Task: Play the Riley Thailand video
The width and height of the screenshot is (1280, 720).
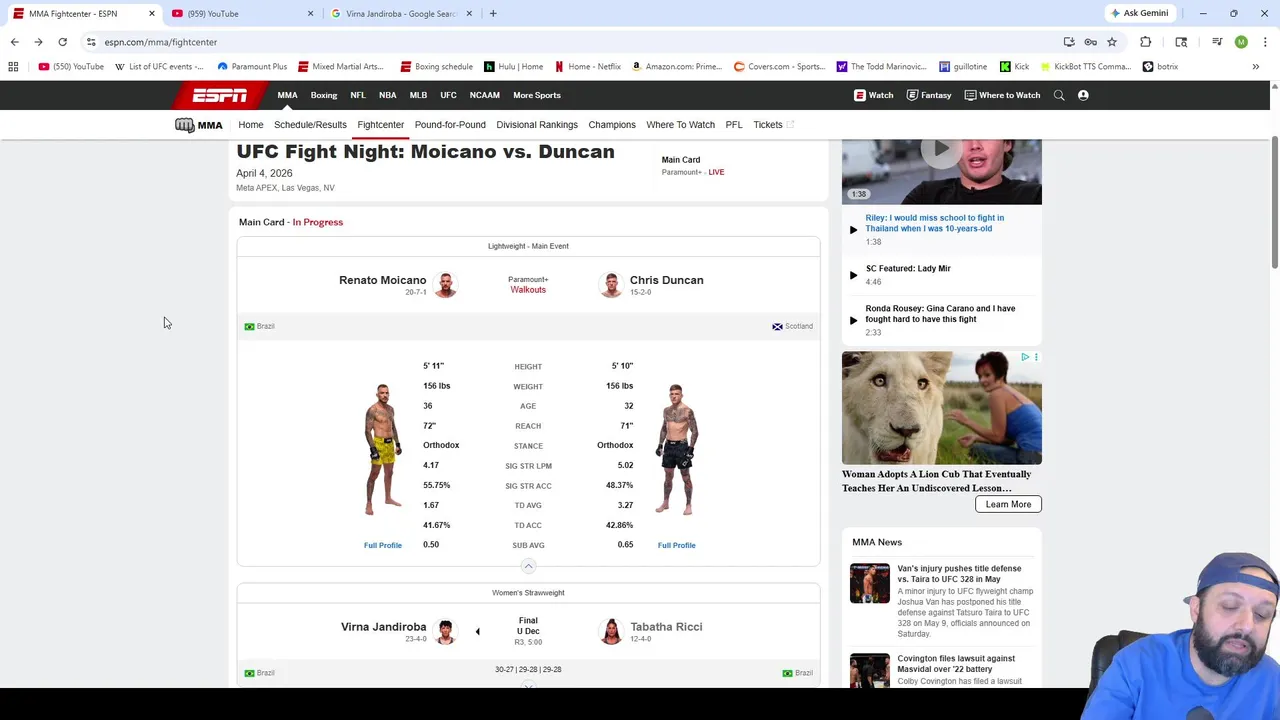Action: [853, 229]
